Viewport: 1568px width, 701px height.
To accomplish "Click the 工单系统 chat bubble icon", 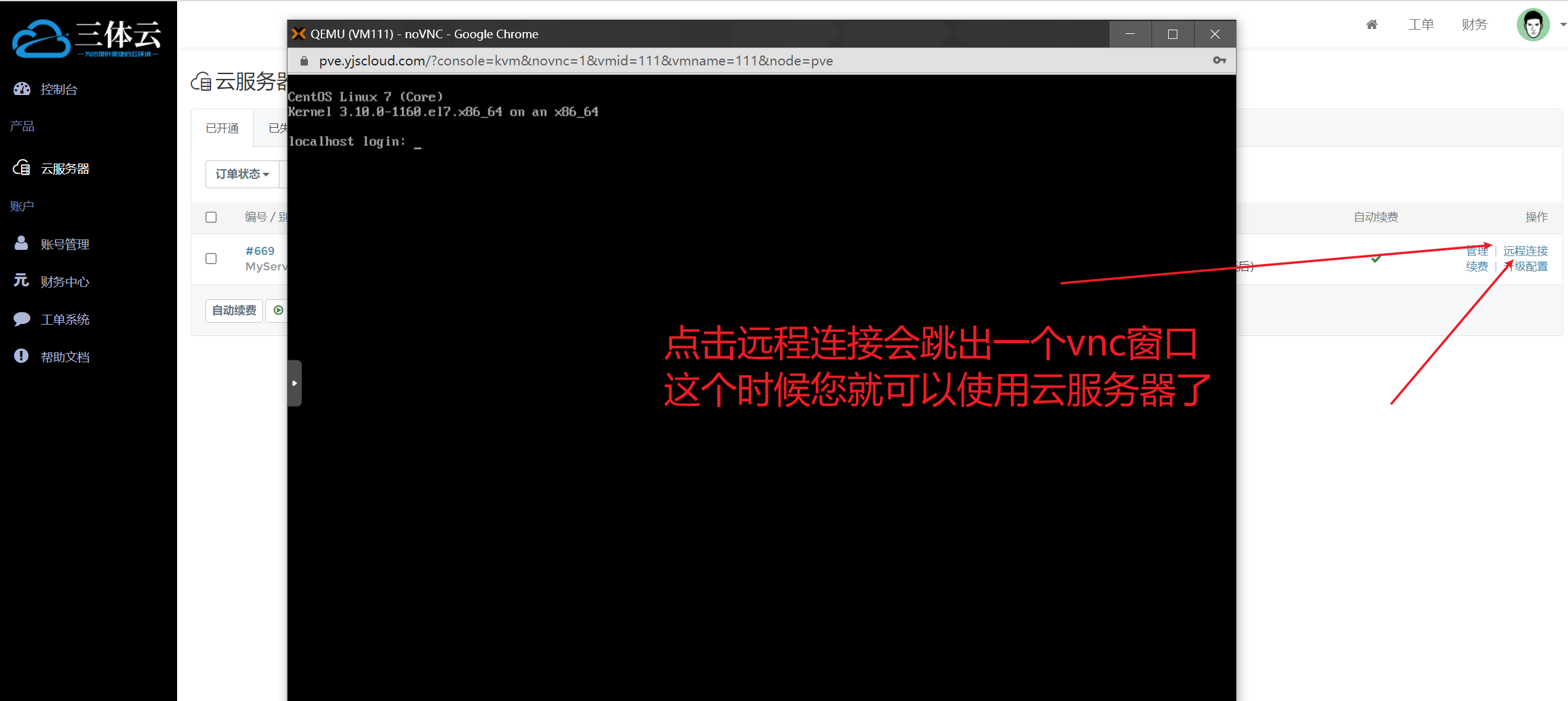I will (x=22, y=319).
